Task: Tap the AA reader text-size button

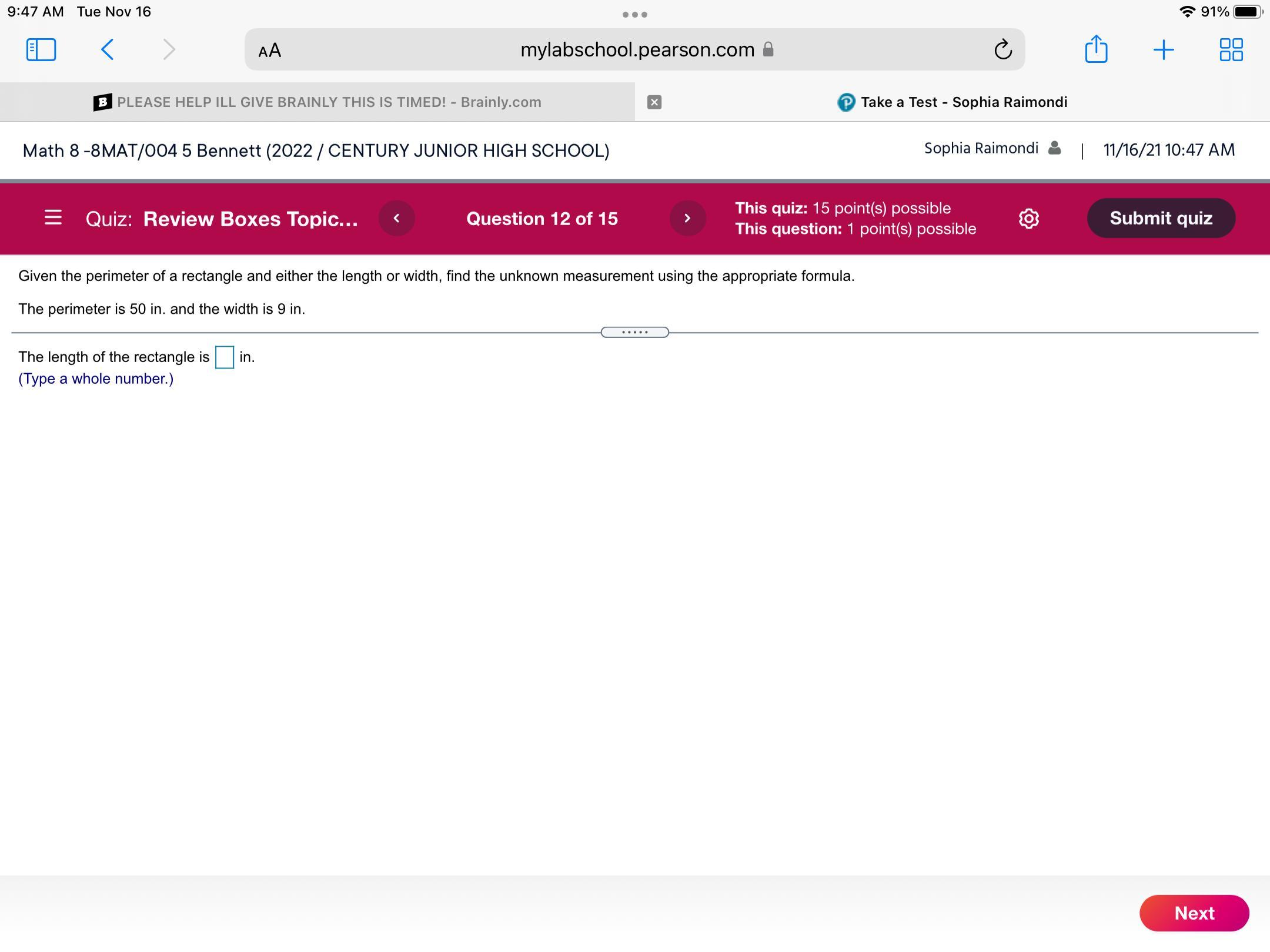Action: [270, 51]
